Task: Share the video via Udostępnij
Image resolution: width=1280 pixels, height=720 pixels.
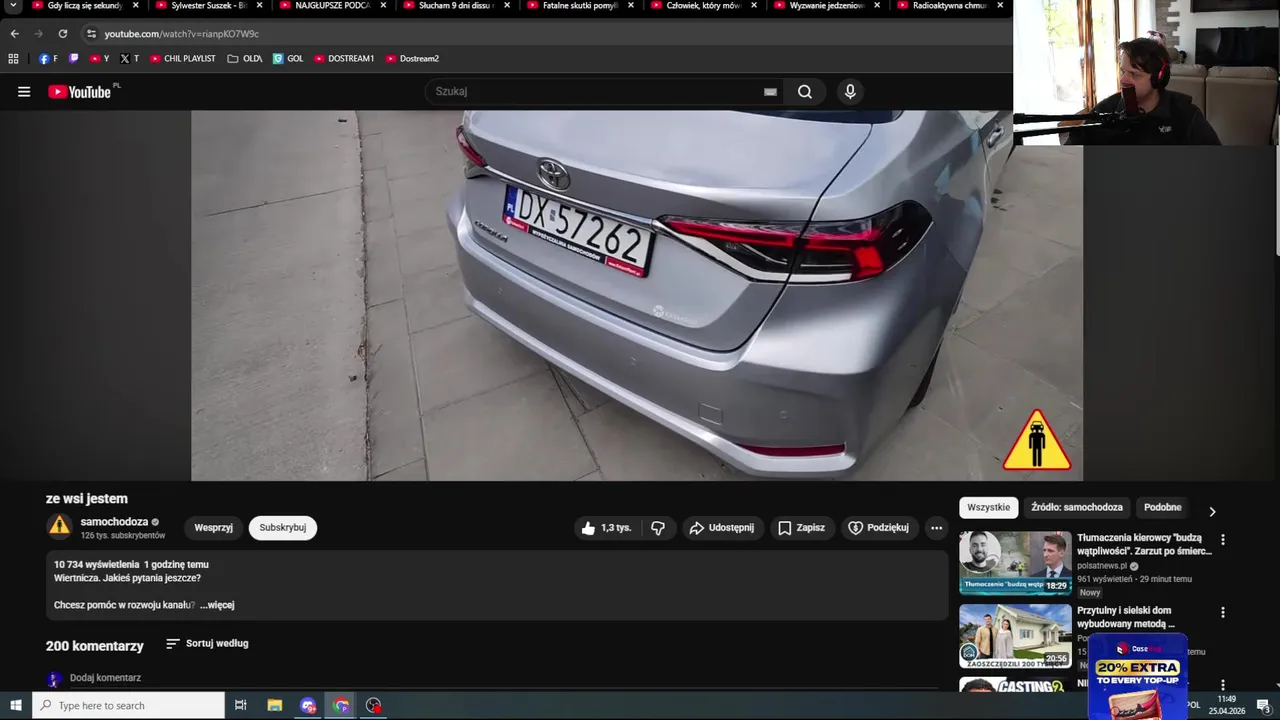Action: pyautogui.click(x=722, y=528)
